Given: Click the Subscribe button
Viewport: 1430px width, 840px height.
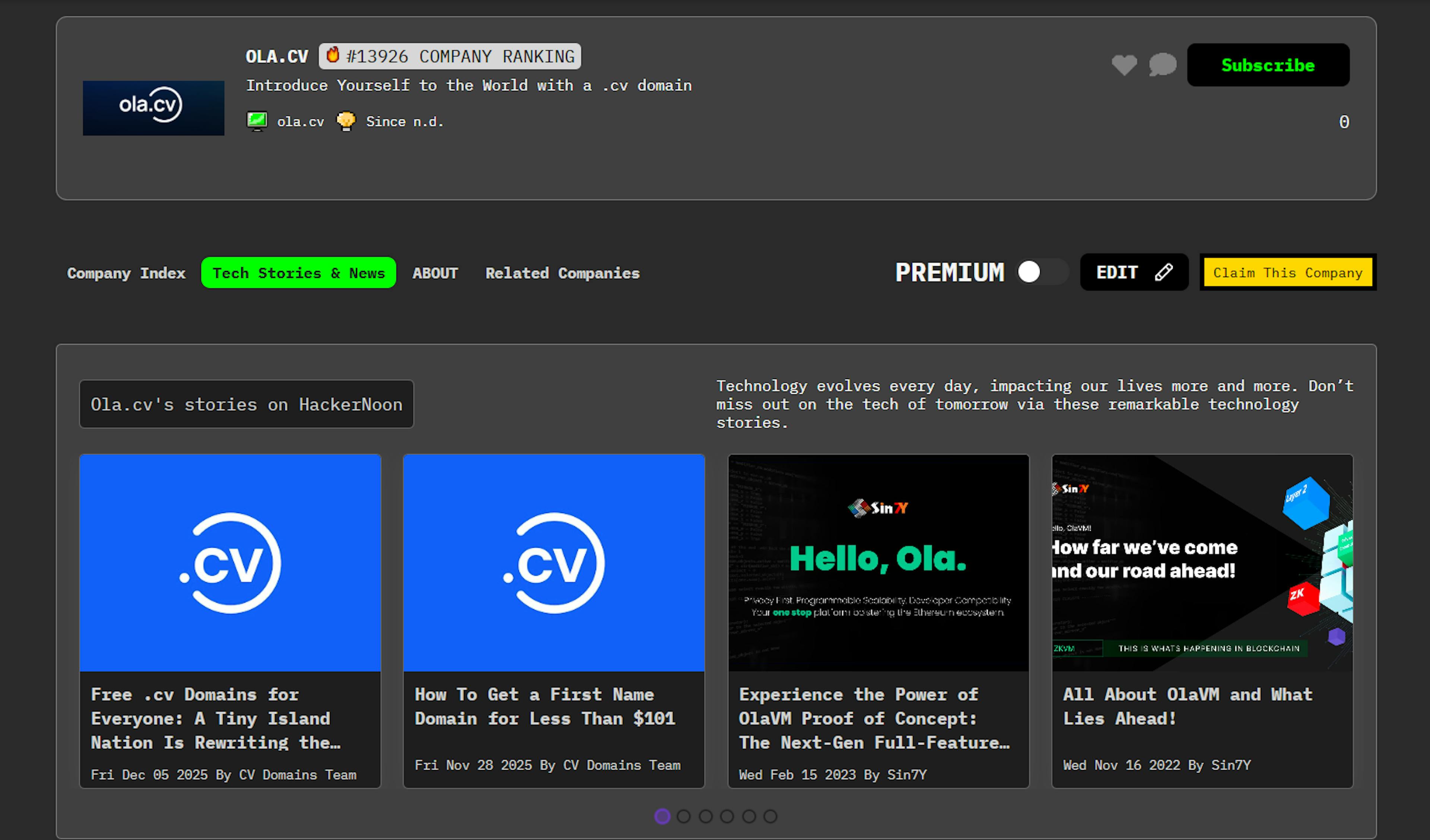Looking at the screenshot, I should point(1268,65).
